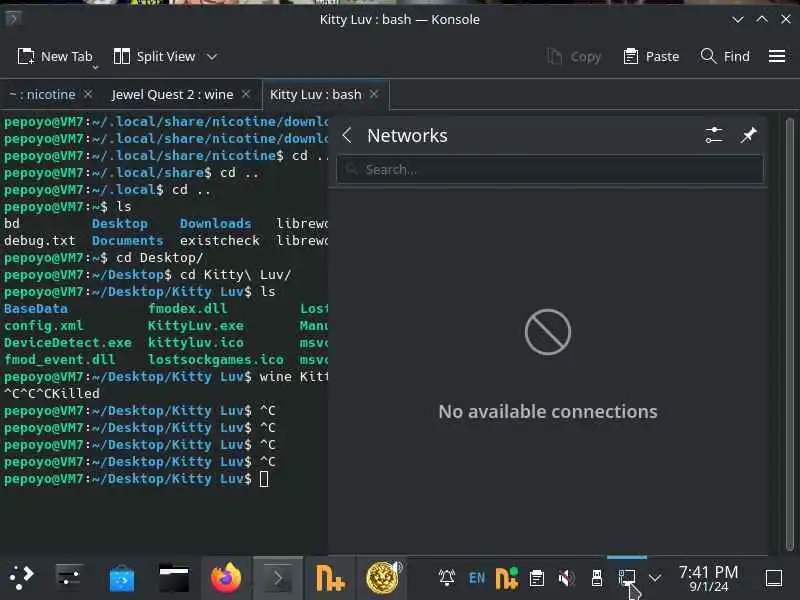Open the lion icon game window
Viewport: 800px width, 600px height.
click(383, 578)
